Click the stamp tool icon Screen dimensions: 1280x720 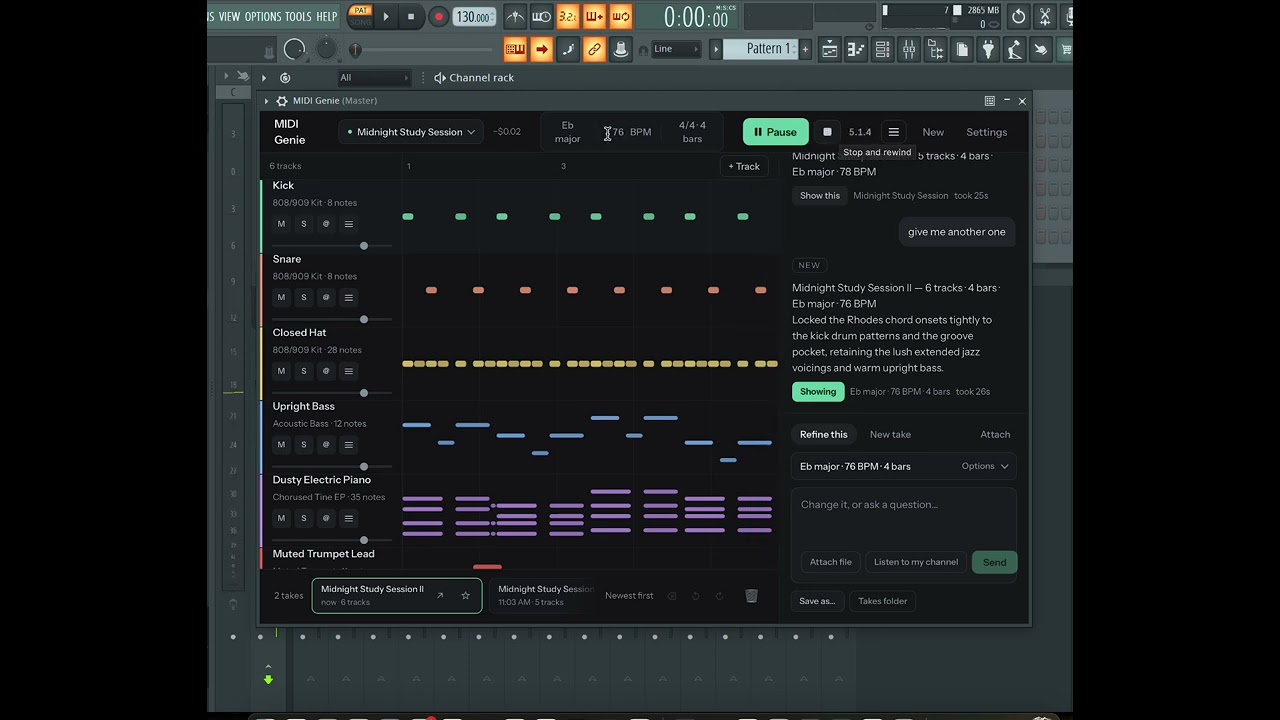(x=620, y=49)
